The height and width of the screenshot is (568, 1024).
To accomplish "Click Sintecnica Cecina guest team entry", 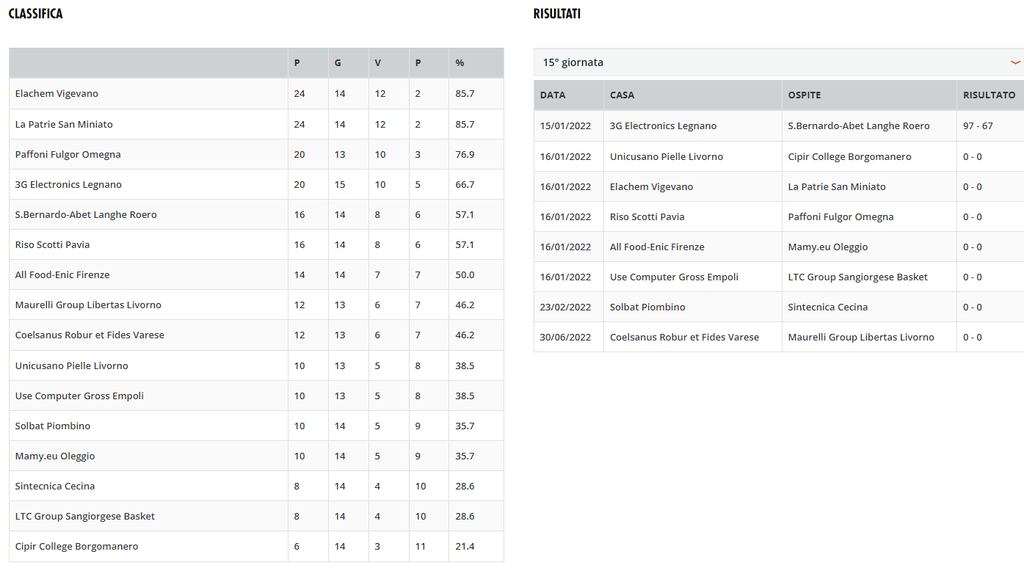I will pyautogui.click(x=828, y=307).
